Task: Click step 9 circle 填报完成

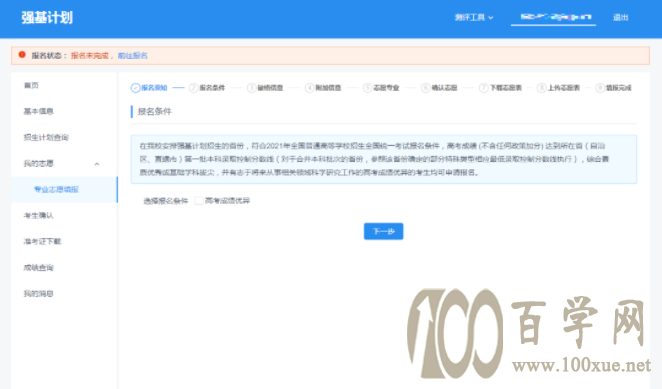Action: (x=600, y=88)
